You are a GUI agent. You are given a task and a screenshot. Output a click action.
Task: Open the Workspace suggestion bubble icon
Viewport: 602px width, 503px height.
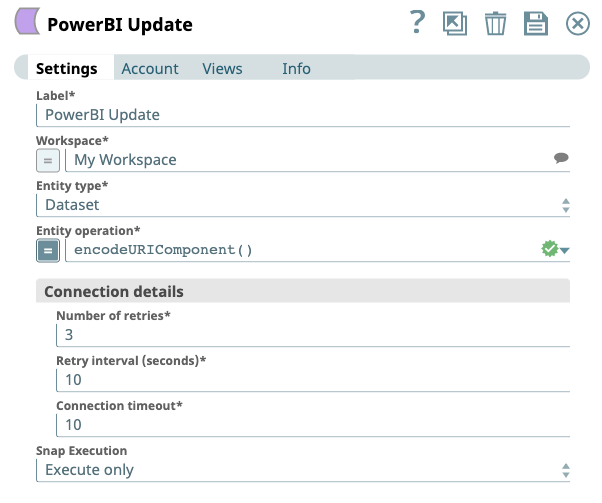point(561,158)
